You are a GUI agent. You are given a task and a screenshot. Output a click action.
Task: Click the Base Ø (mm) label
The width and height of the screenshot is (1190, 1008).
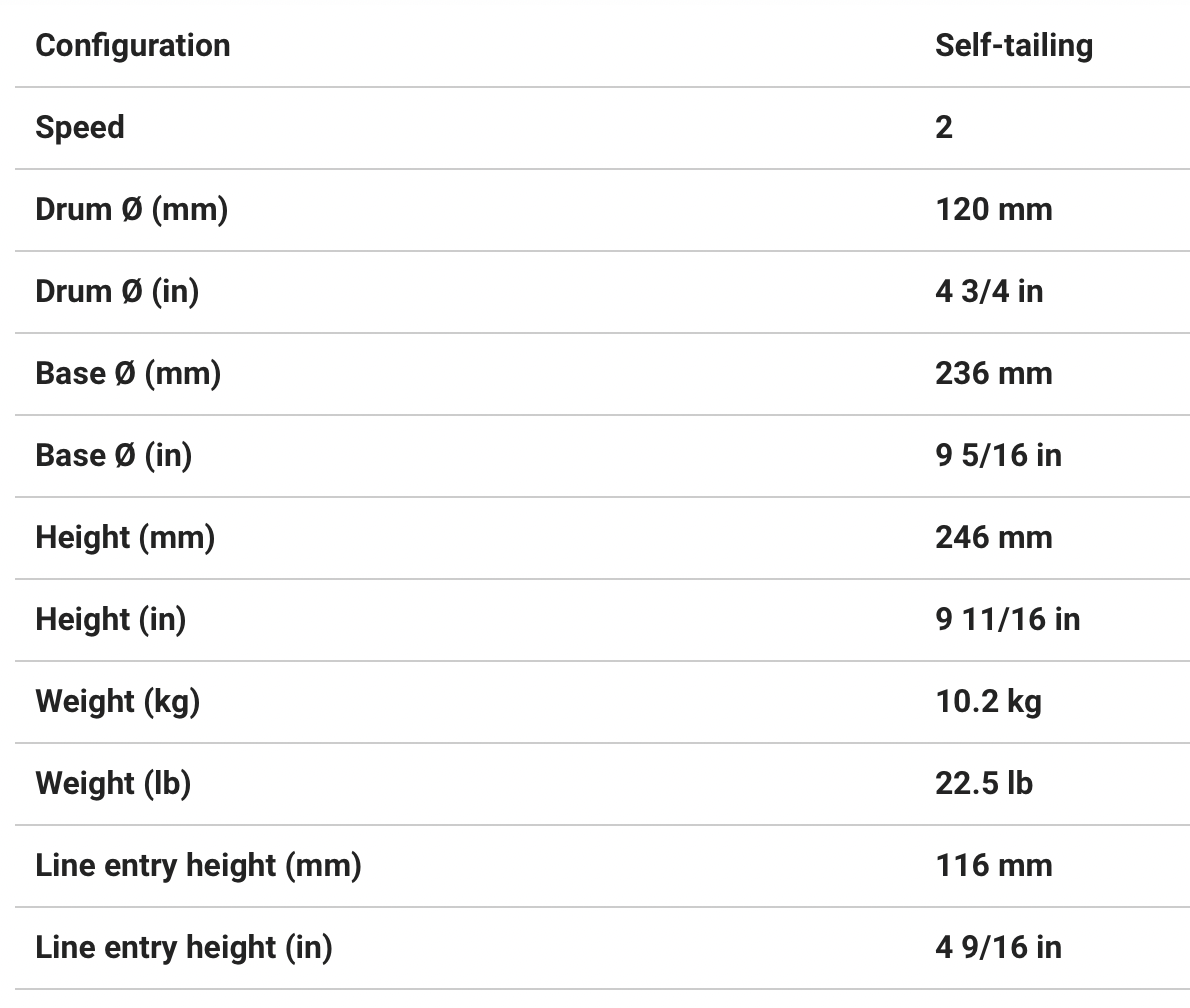(x=128, y=374)
